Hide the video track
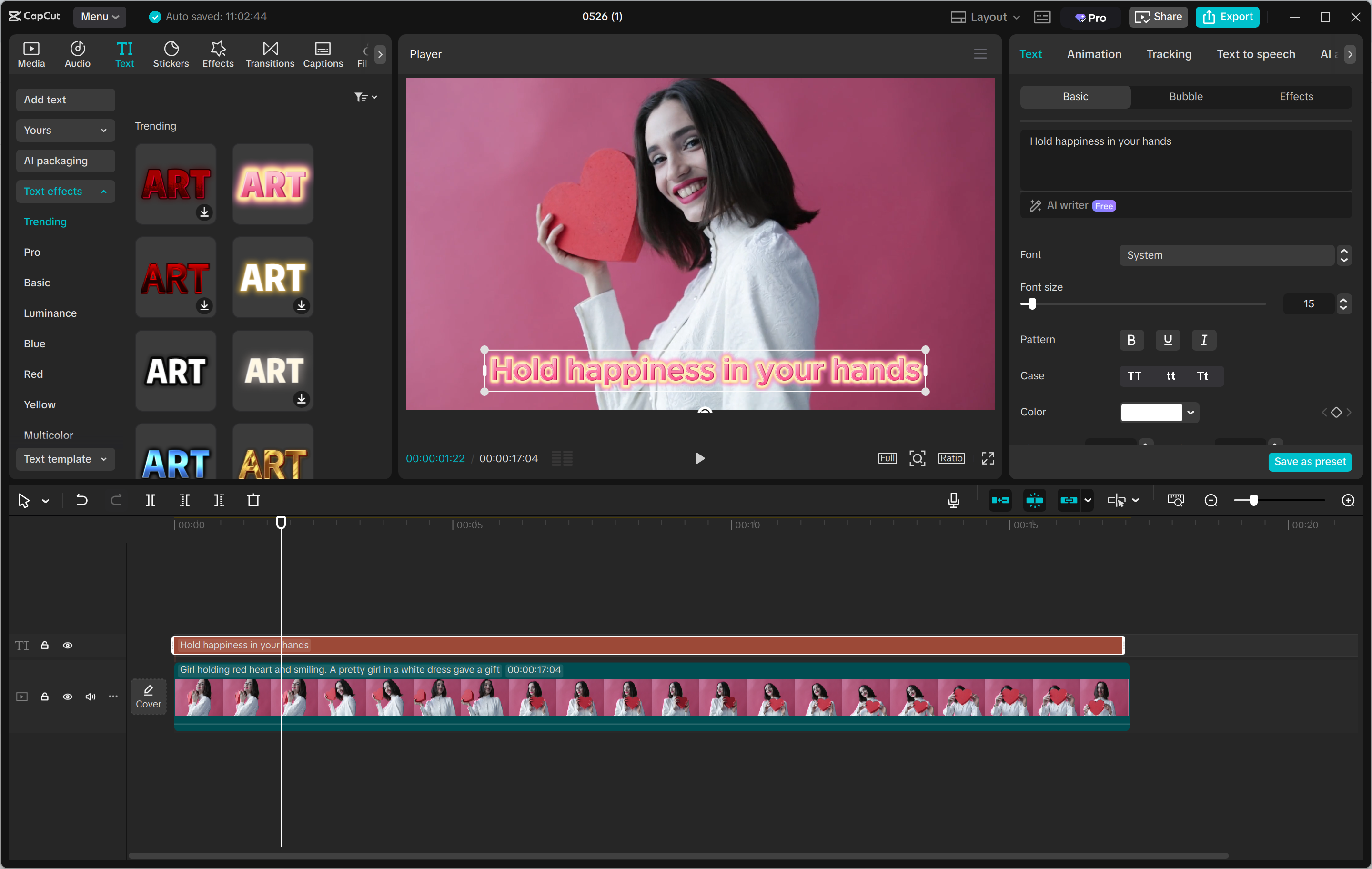 click(68, 697)
